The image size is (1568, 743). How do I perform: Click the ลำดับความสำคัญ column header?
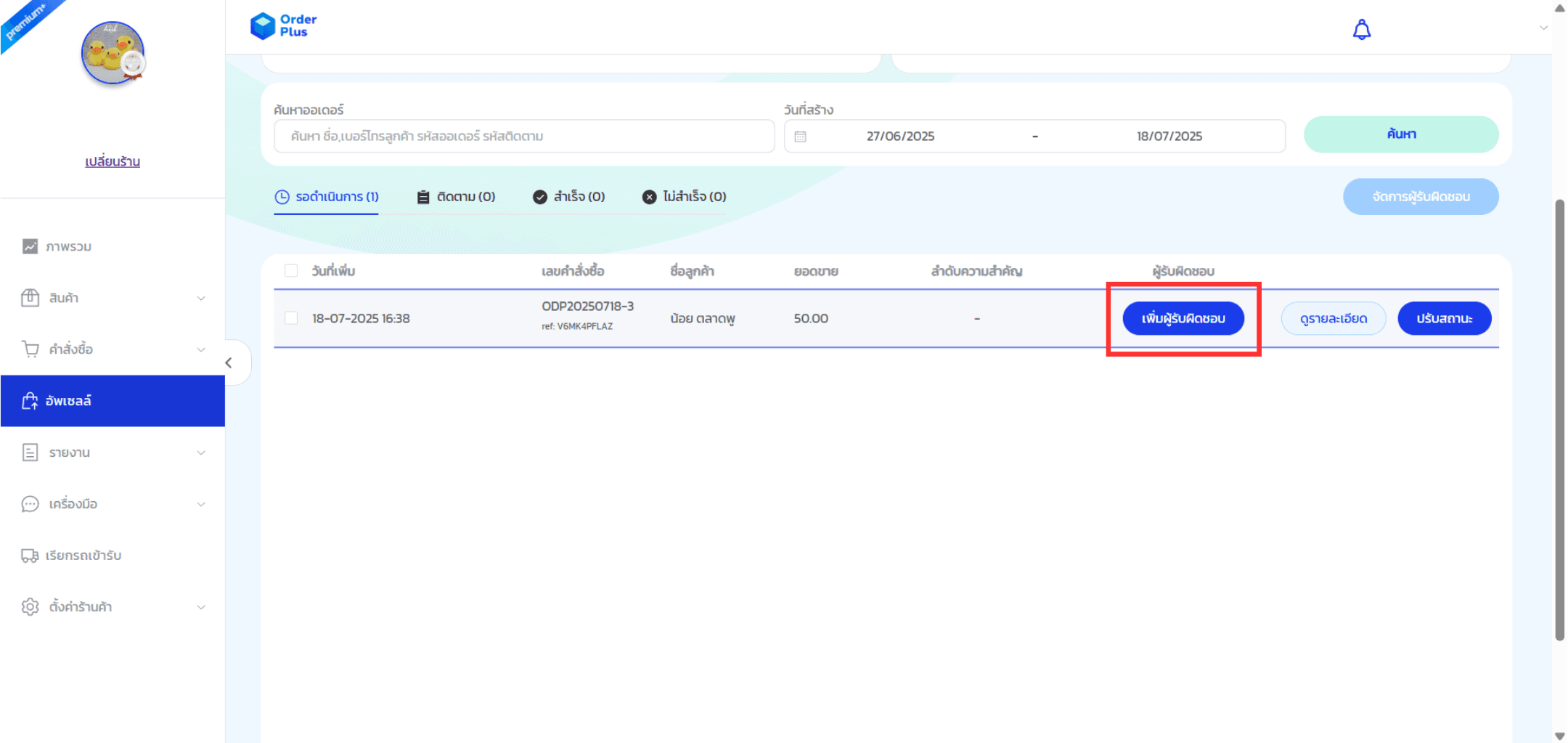(976, 272)
